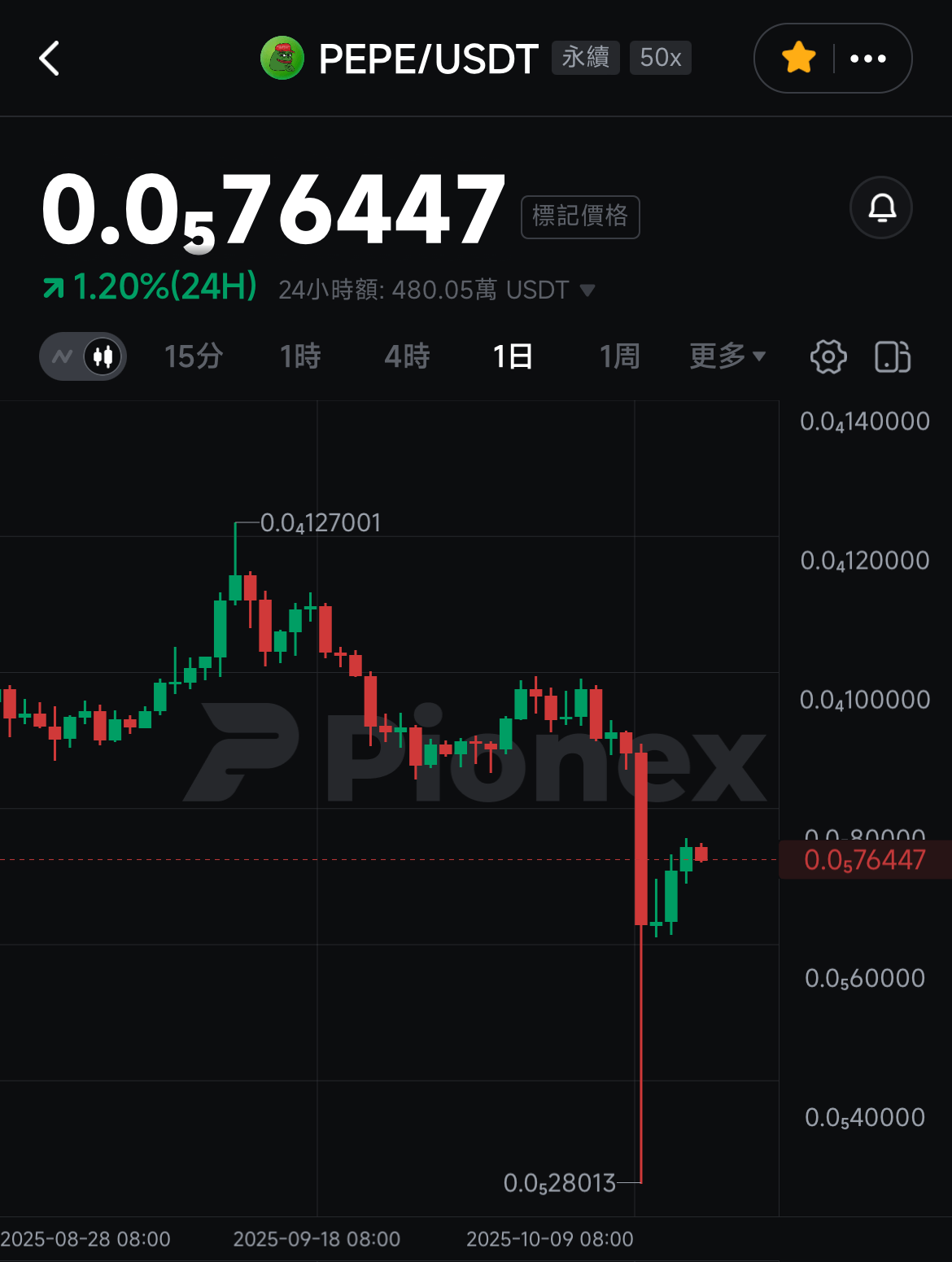This screenshot has width=952, height=1262.
Task: Open the price alert bell icon
Action: (881, 207)
